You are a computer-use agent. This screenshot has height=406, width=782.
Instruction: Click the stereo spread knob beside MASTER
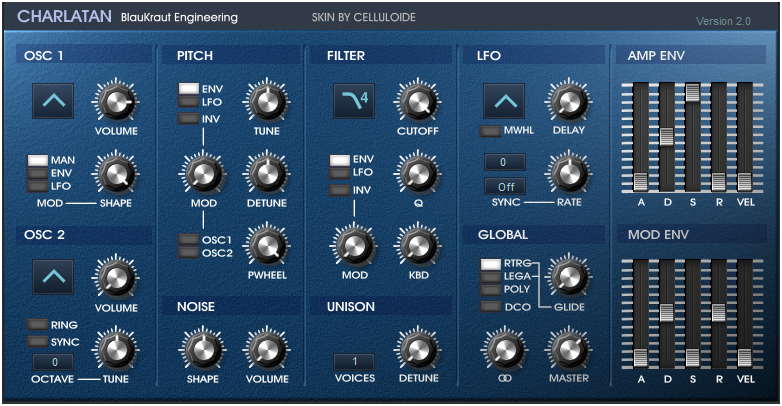[x=505, y=349]
